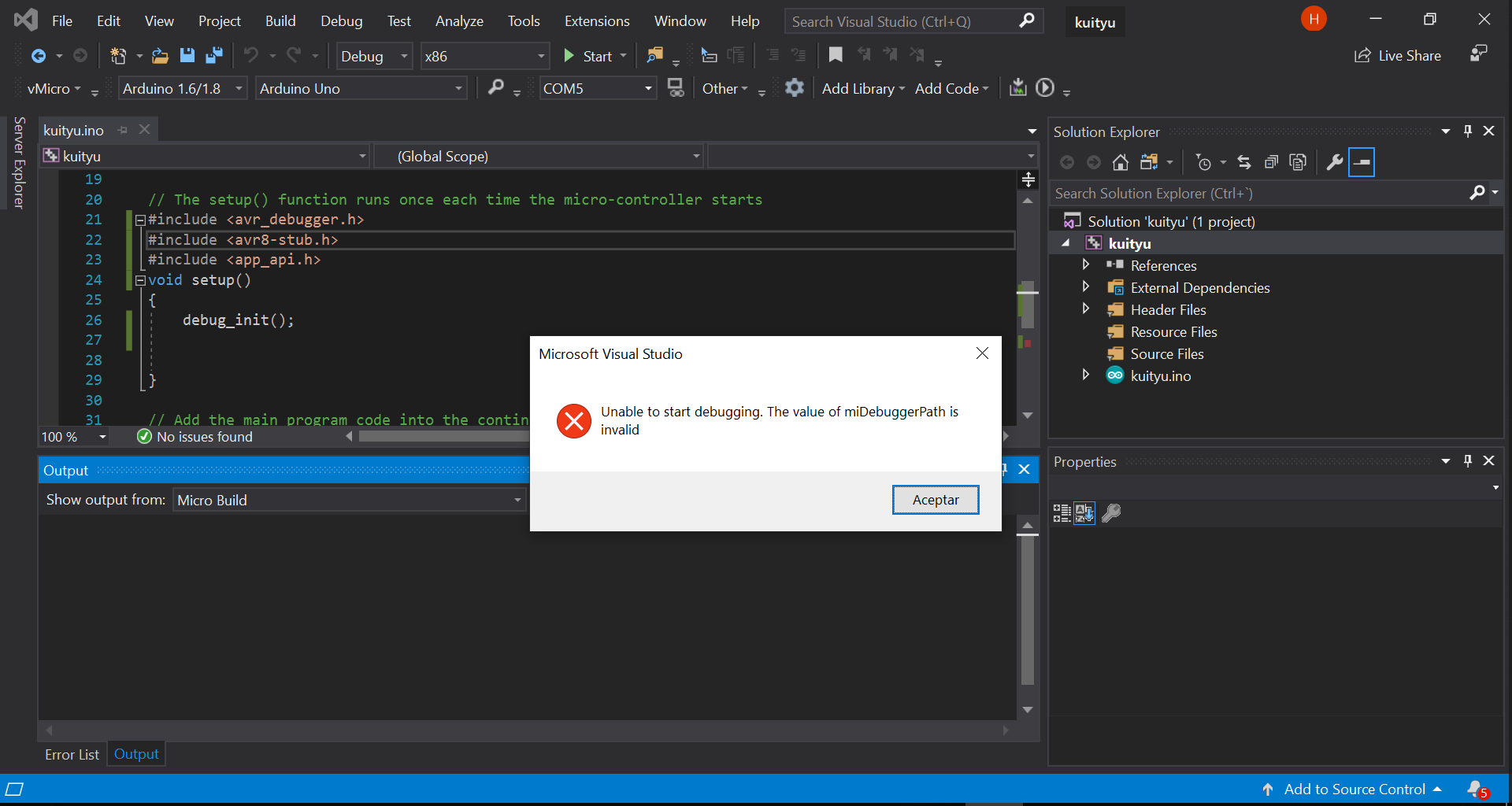Click Add to Source Control
This screenshot has height=806, width=1512.
point(1354,789)
